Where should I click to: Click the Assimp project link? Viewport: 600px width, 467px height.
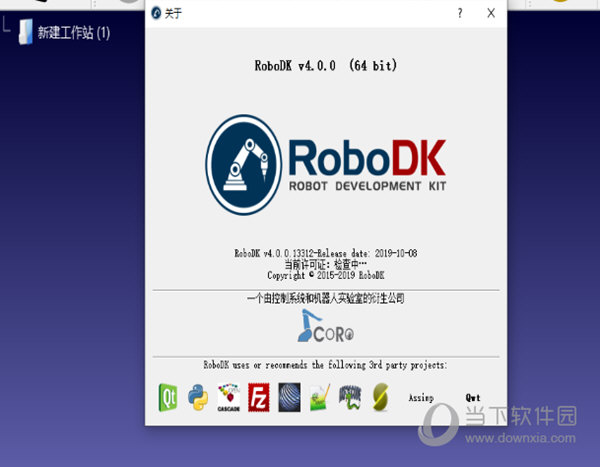click(421, 398)
